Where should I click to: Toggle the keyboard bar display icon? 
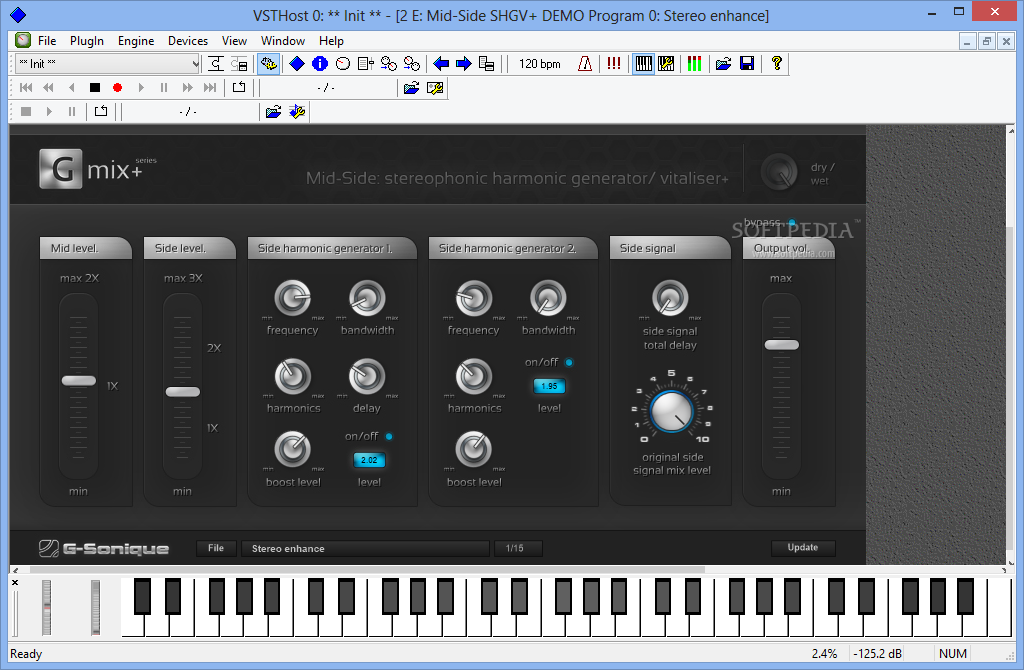click(643, 63)
